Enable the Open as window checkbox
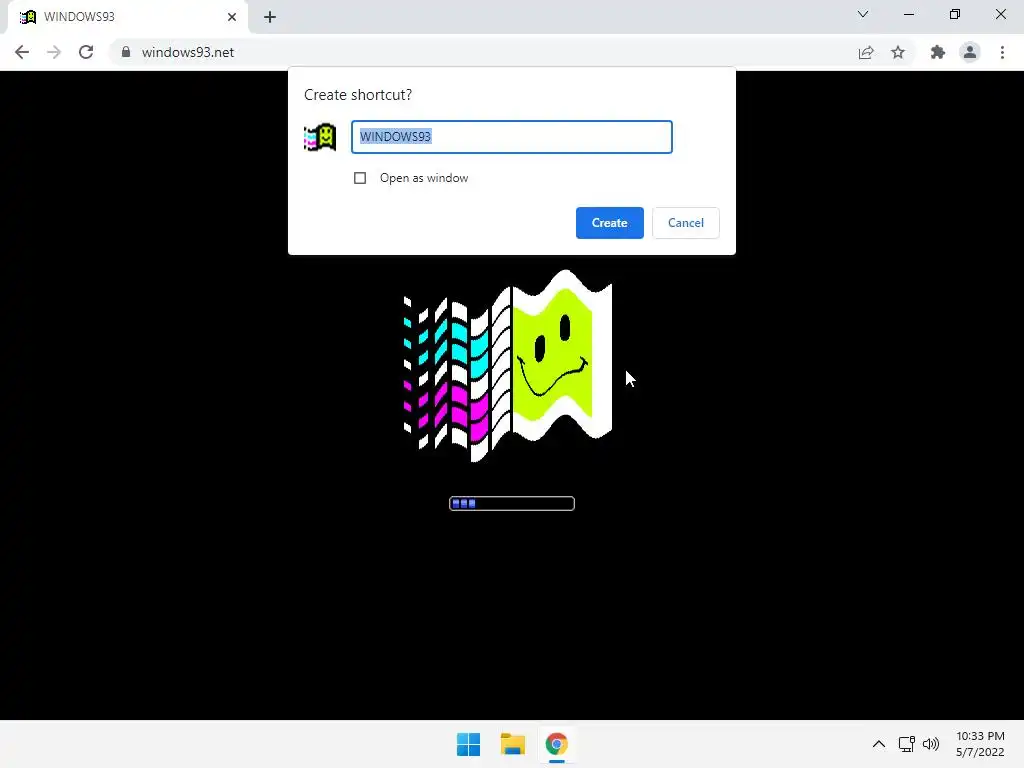Image resolution: width=1024 pixels, height=768 pixels. 360,178
